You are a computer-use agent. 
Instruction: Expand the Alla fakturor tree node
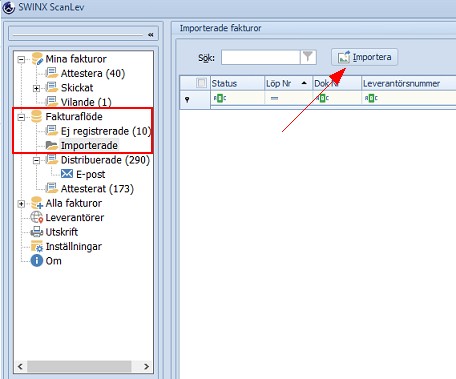[x=21, y=204]
